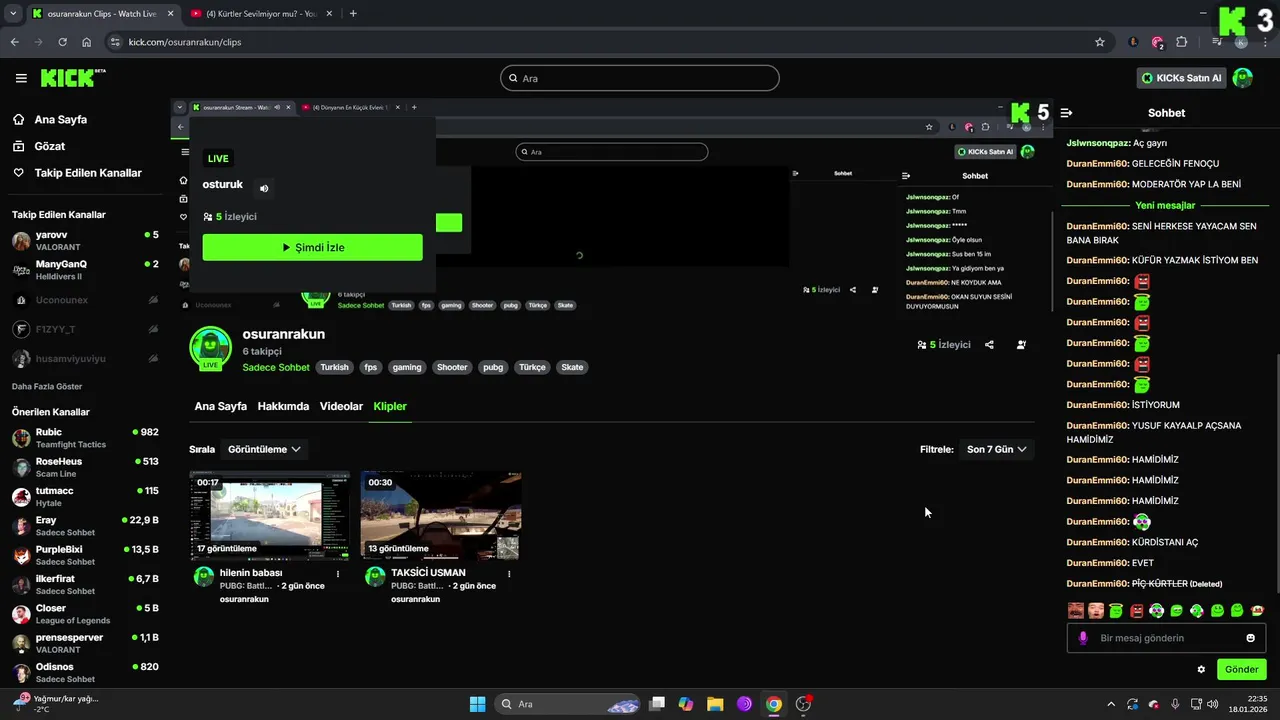Select the Klipler channel tab

click(390, 406)
